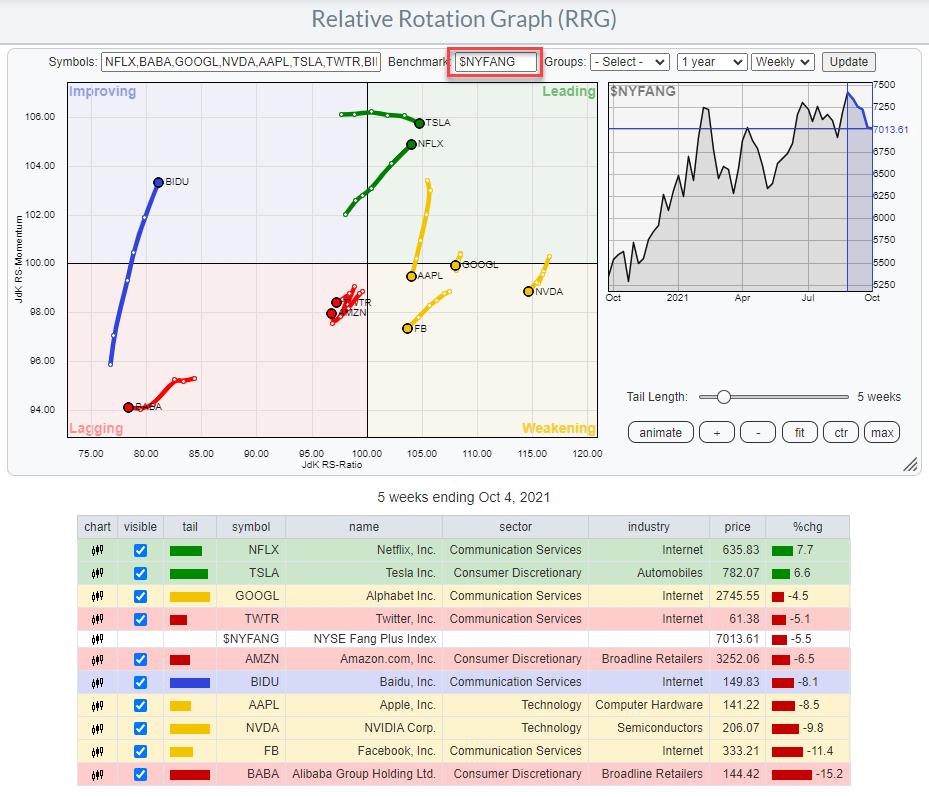This screenshot has width=929, height=797.
Task: Sort table by the %chg column header
Action: click(x=806, y=527)
